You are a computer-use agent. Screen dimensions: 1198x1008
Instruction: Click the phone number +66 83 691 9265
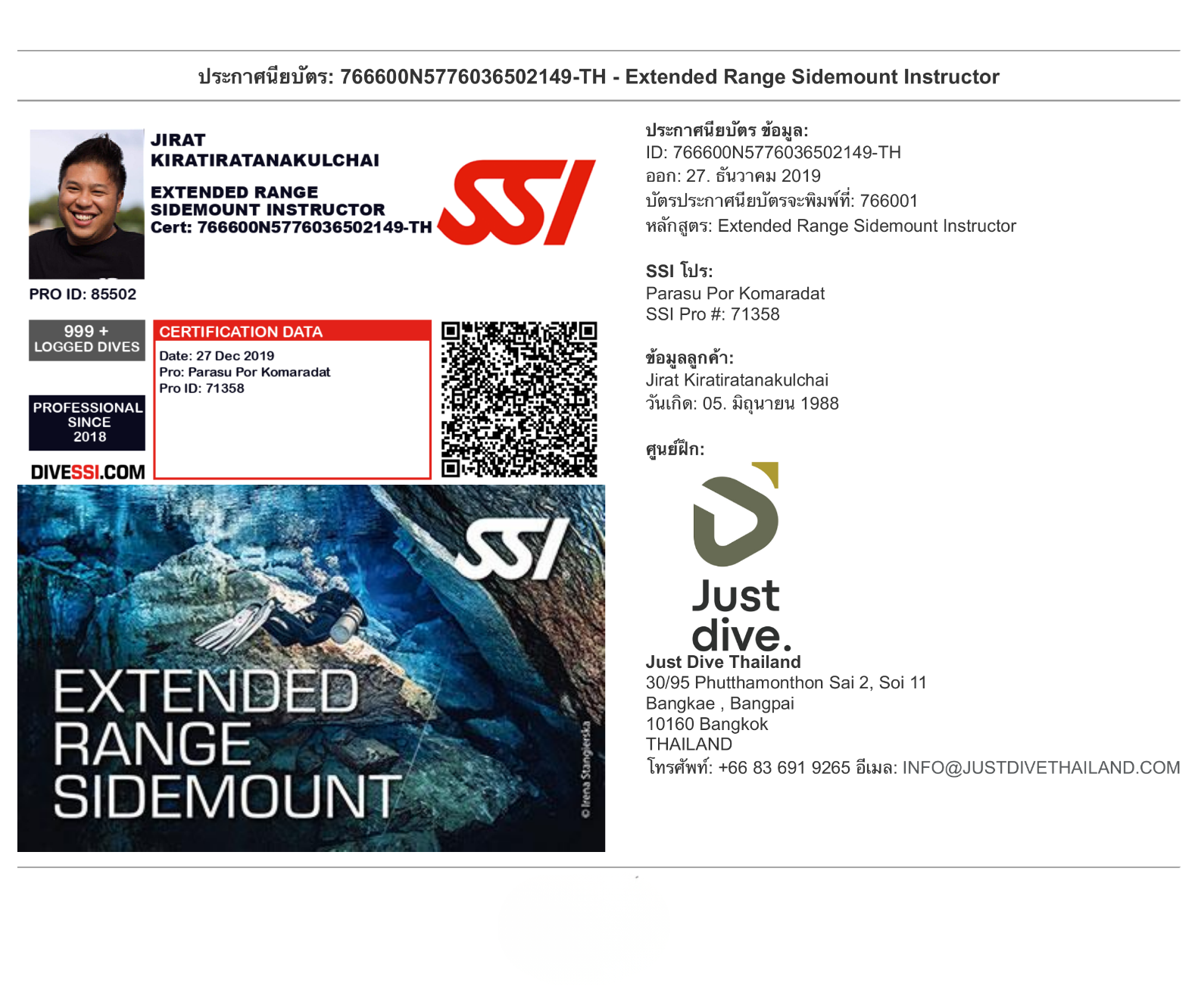(784, 768)
